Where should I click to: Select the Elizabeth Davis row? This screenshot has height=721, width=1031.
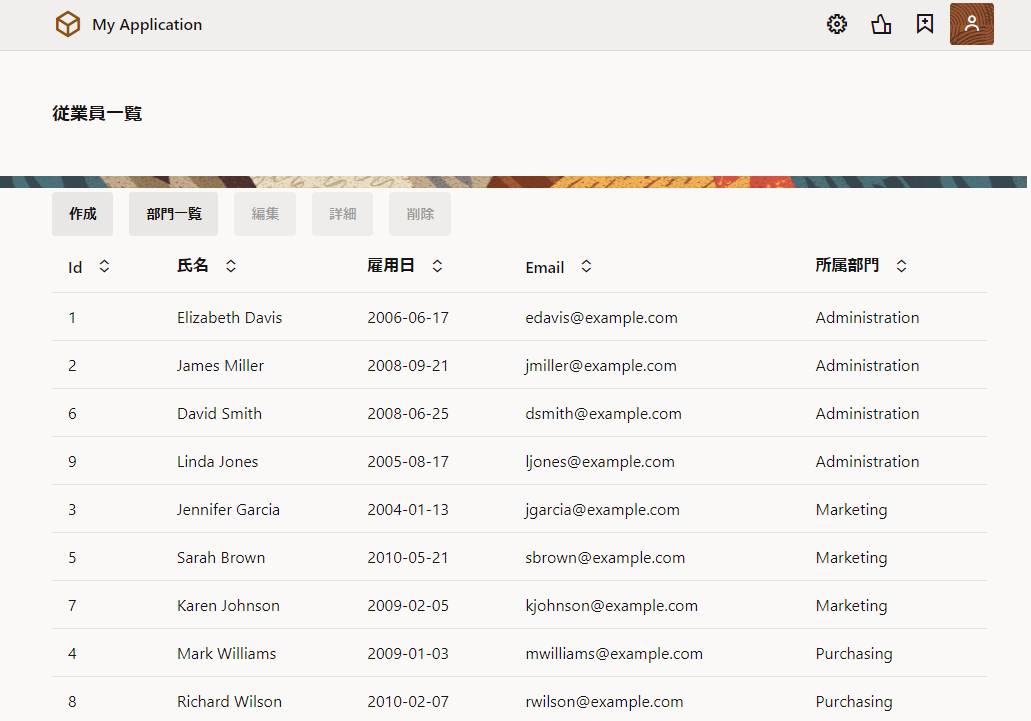pyautogui.click(x=229, y=318)
